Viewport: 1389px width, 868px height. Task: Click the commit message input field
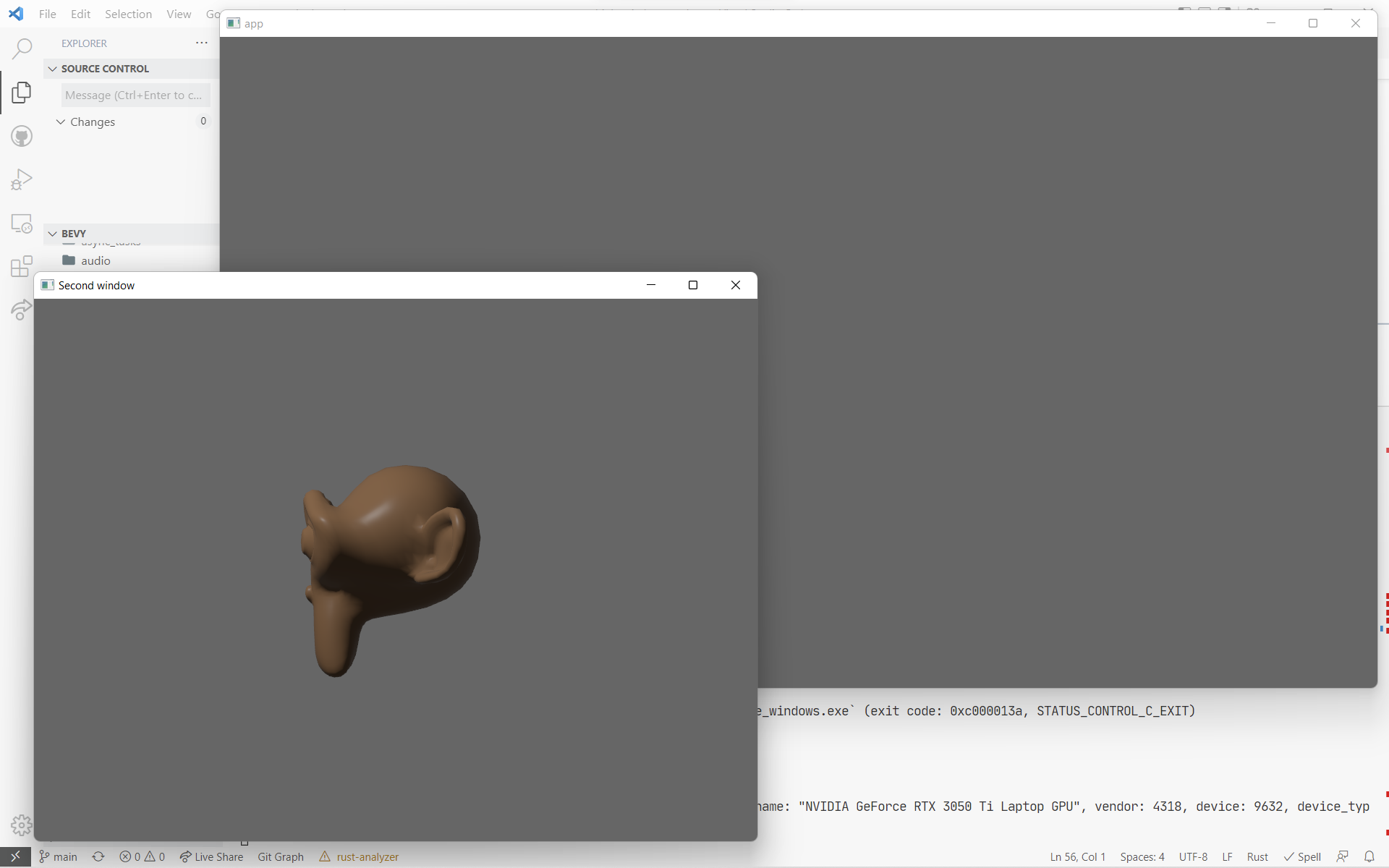tap(135, 95)
